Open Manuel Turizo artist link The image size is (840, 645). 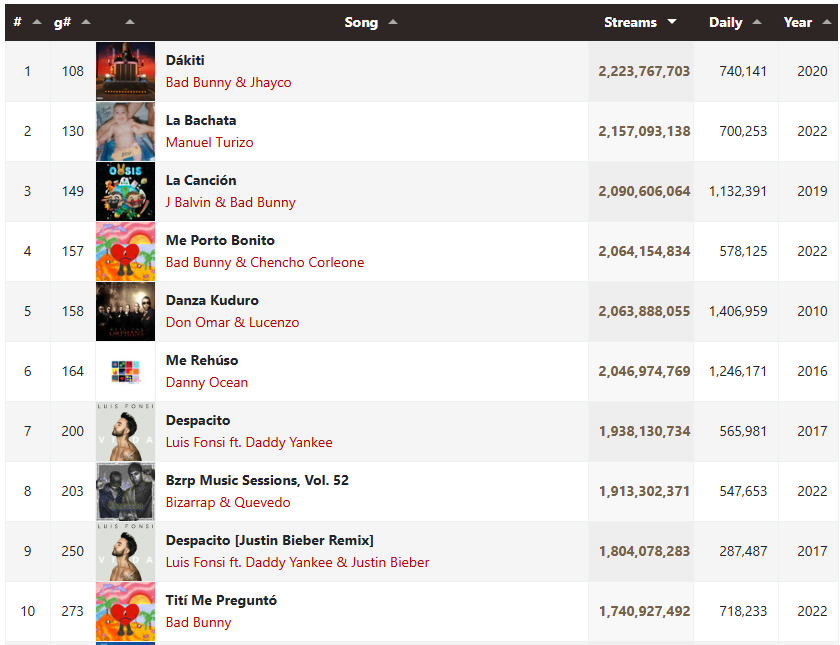(209, 142)
